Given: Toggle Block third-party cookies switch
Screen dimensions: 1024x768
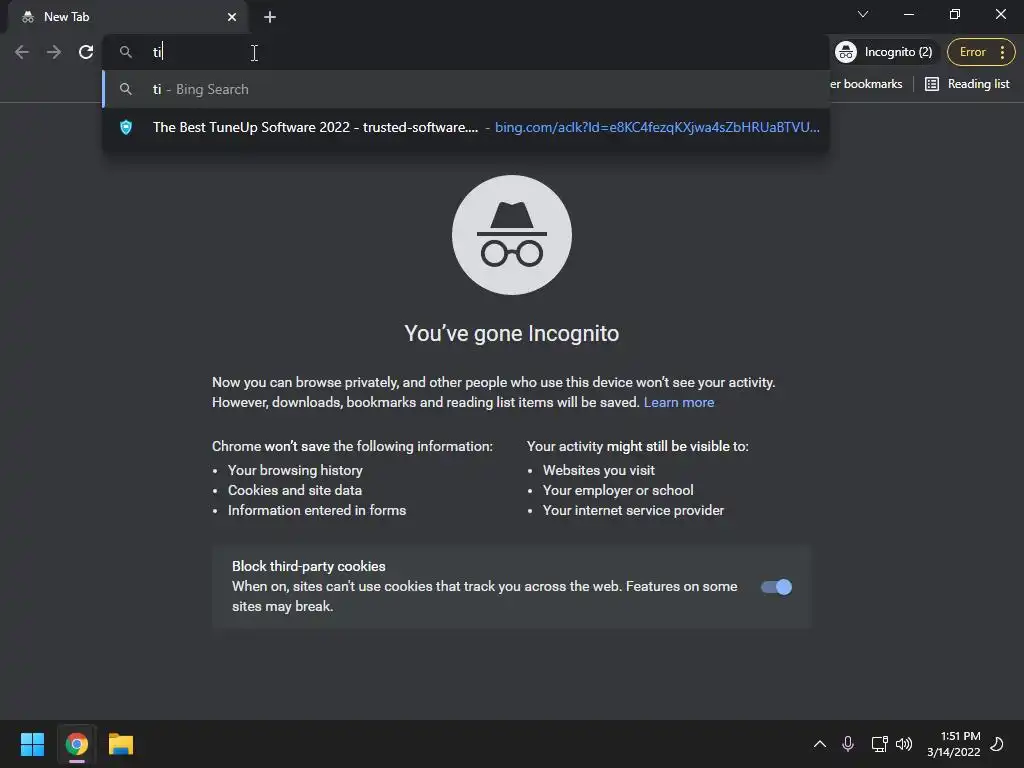Looking at the screenshot, I should pos(776,587).
